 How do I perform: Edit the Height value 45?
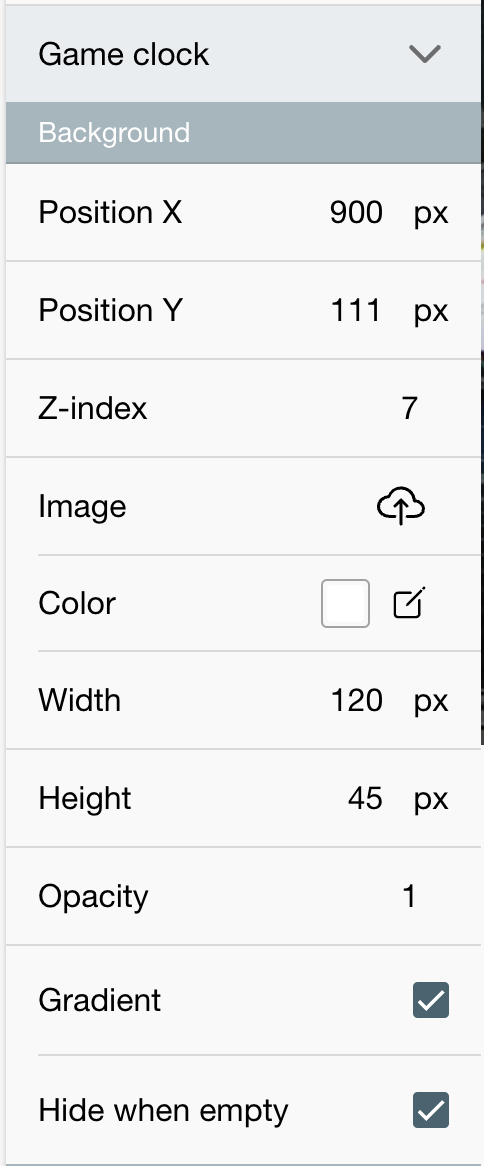tap(365, 799)
